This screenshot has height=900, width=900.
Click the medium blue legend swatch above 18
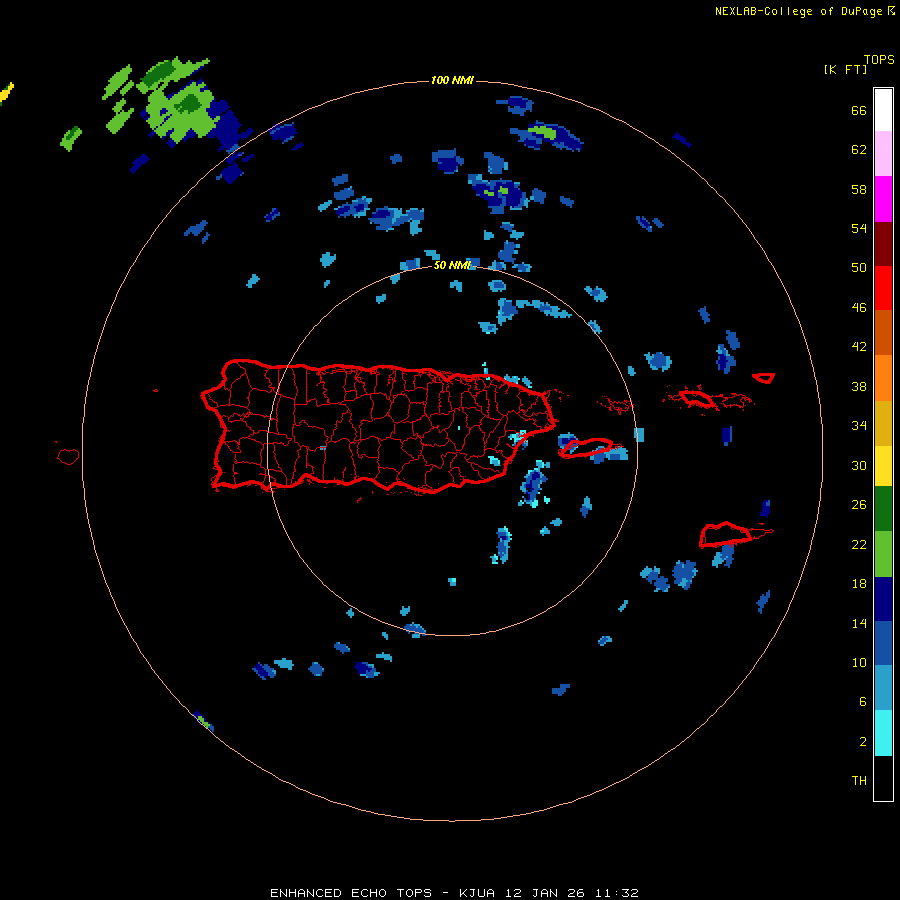point(883,643)
